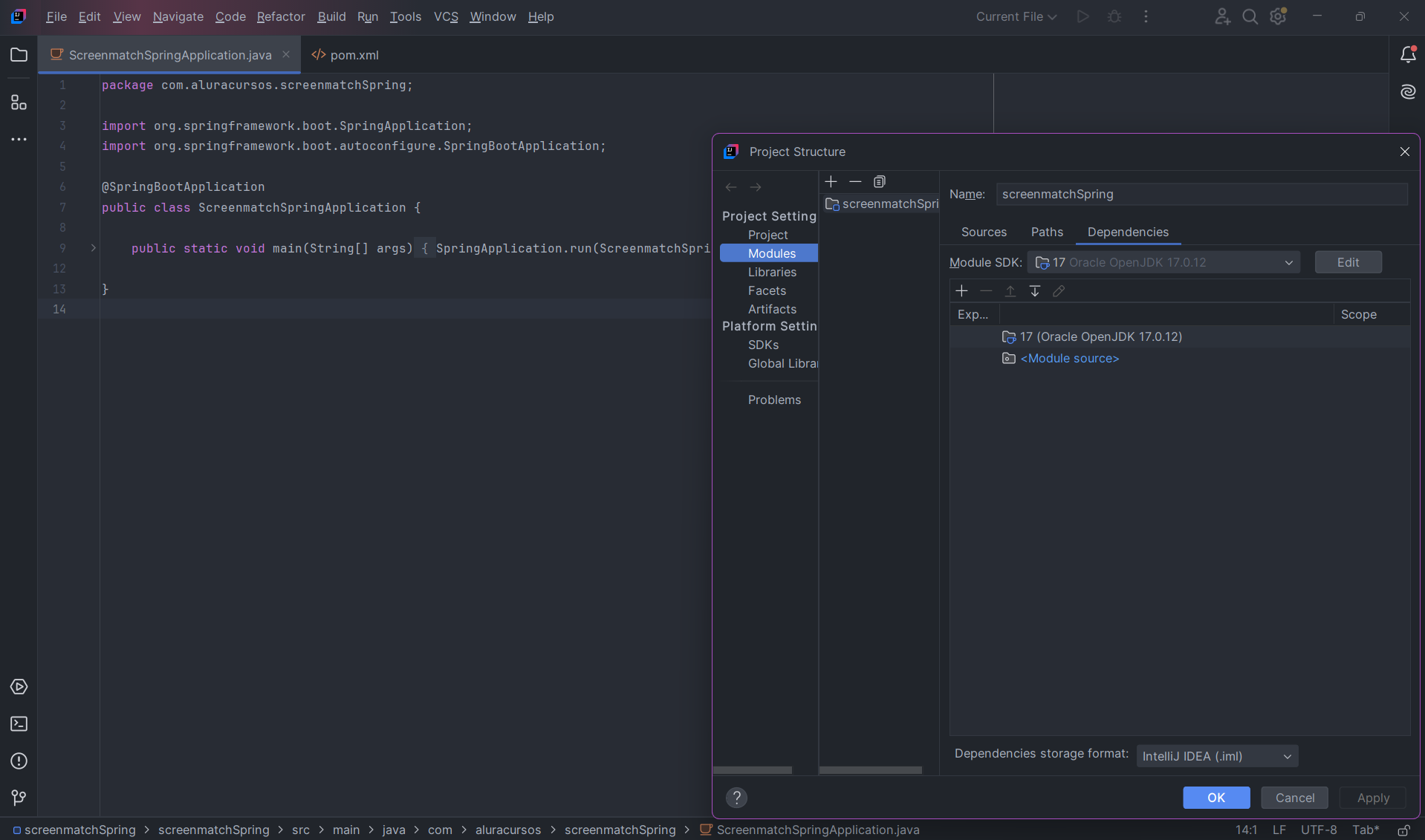Screen dimensions: 1425x840
Task: Click the module Name input field
Action: (x=1201, y=194)
